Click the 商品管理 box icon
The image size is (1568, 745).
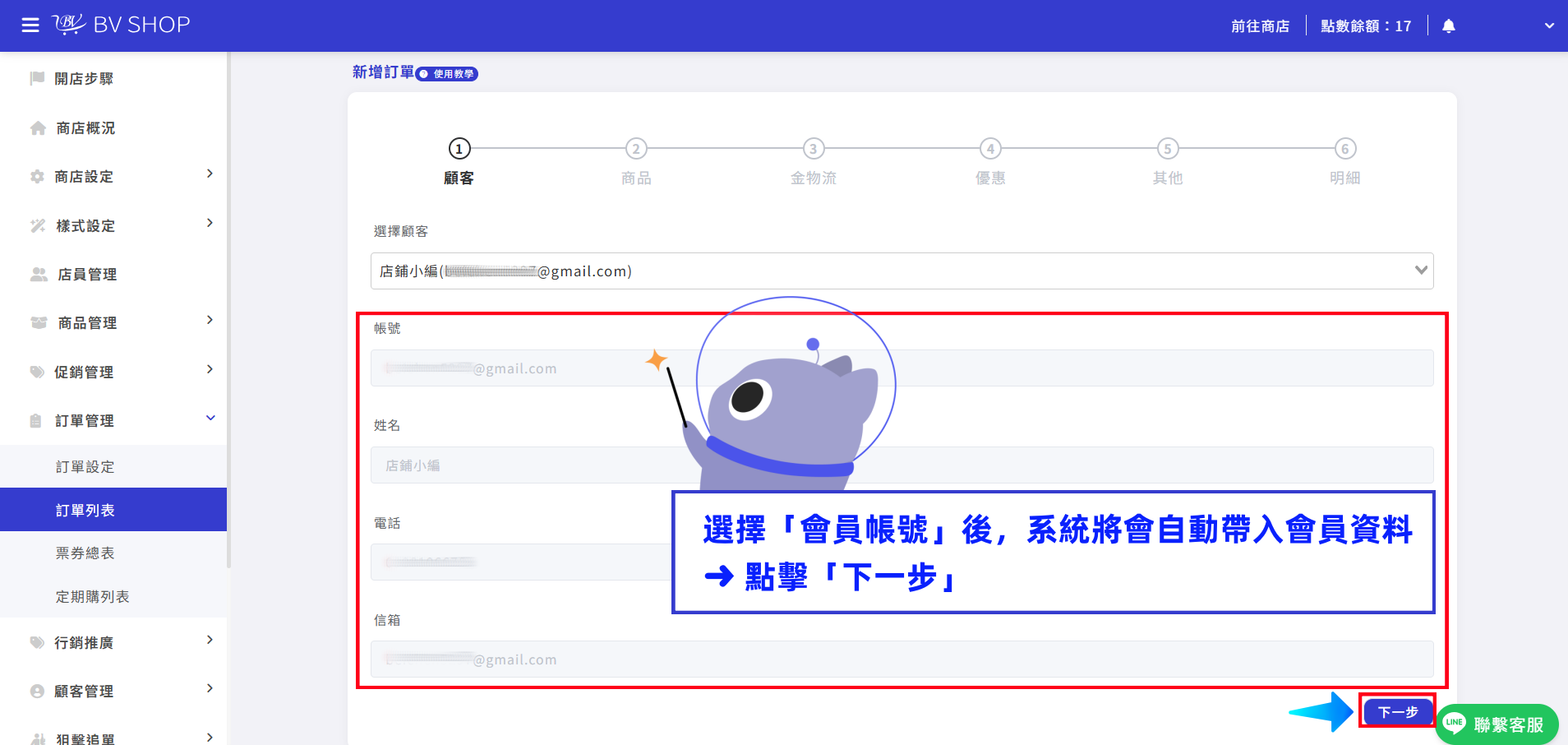coord(39,323)
